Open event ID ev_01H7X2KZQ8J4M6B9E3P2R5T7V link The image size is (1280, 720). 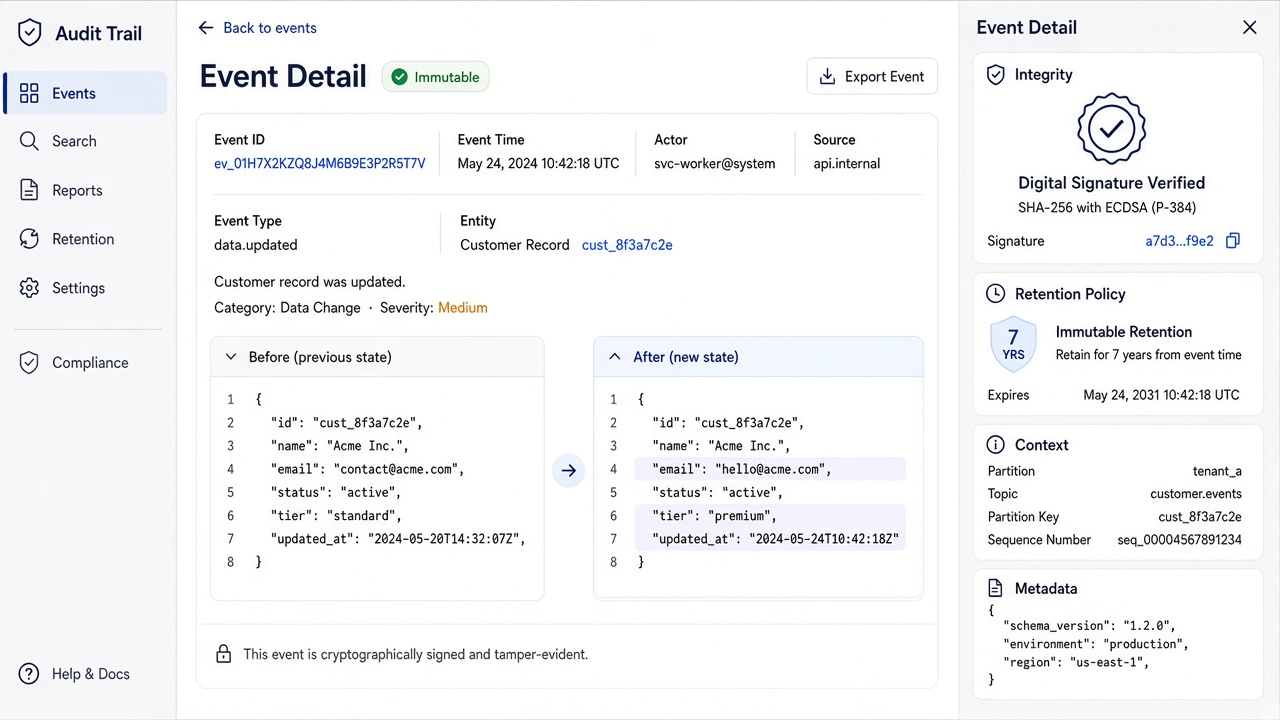pyautogui.click(x=320, y=164)
